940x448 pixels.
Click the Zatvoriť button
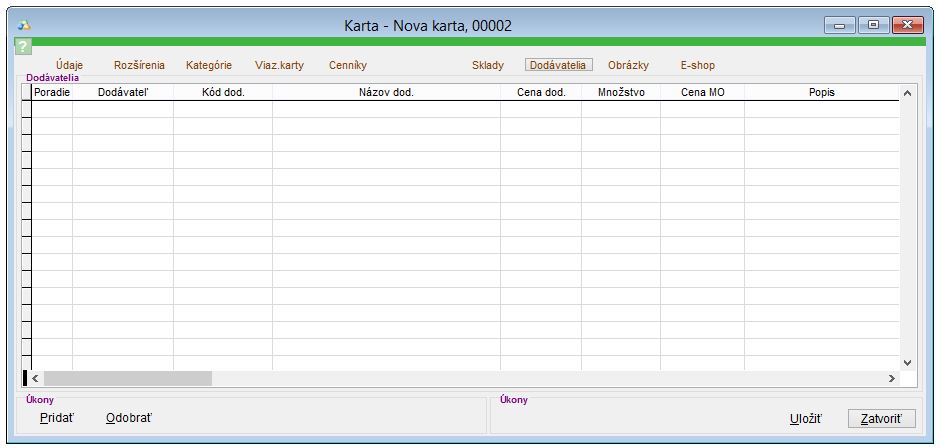[881, 418]
